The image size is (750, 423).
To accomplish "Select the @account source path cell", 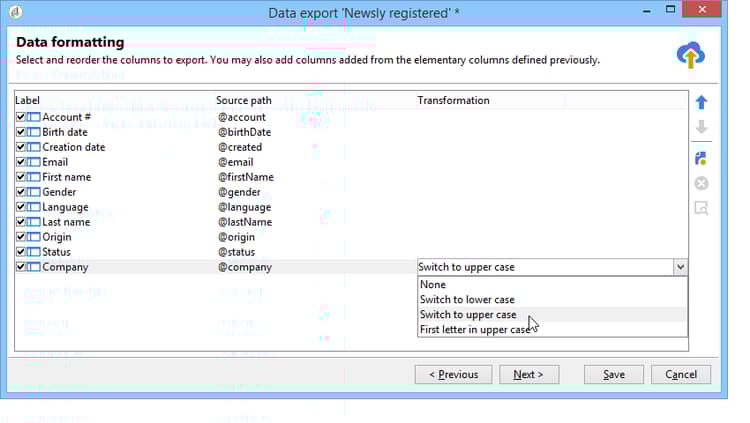I will pos(242,117).
